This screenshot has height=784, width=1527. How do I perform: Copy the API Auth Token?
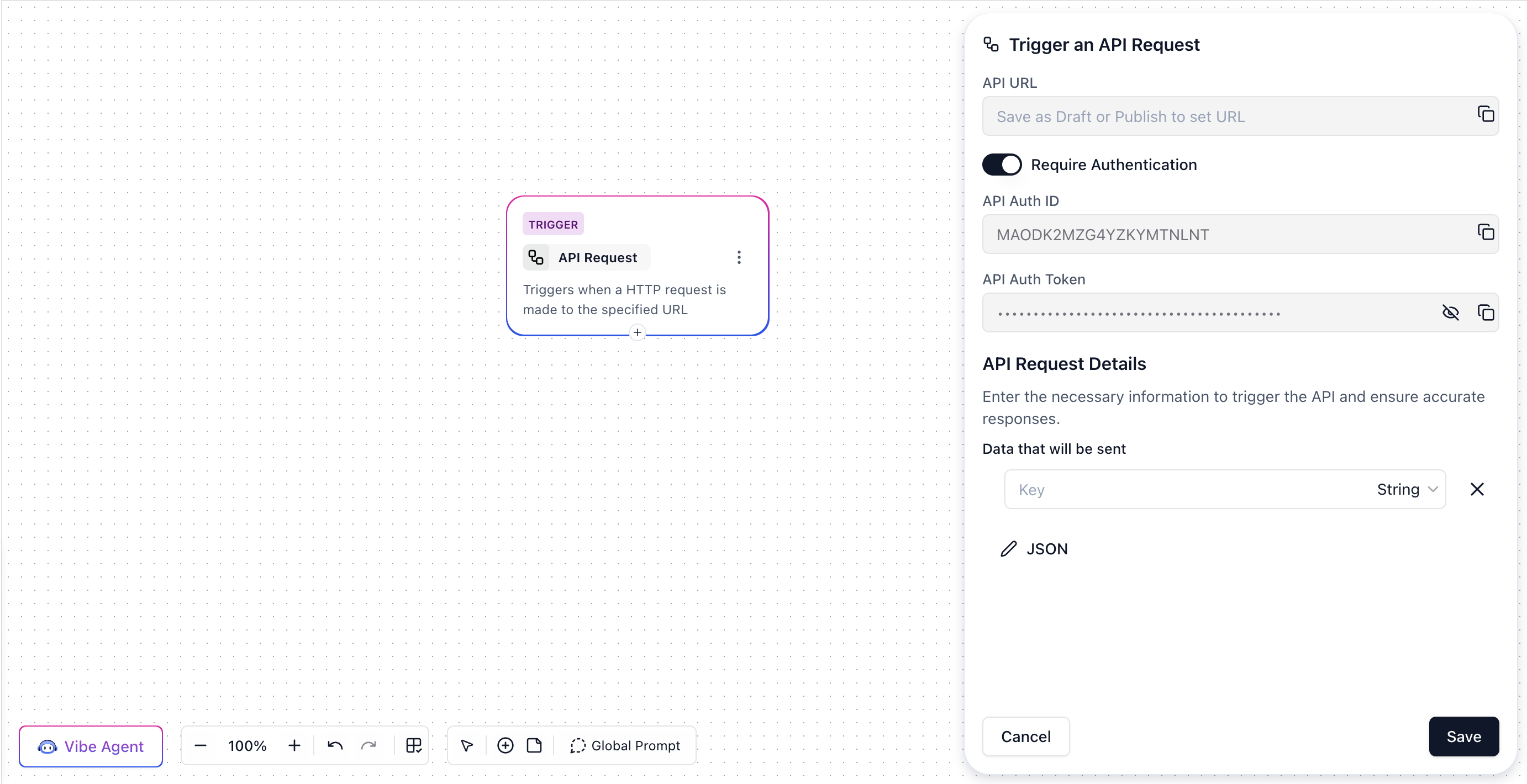point(1485,312)
